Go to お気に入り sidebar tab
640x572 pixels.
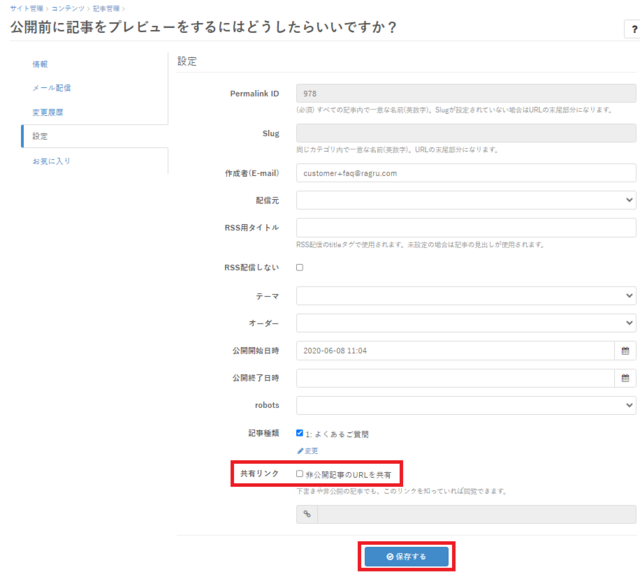tap(51, 161)
